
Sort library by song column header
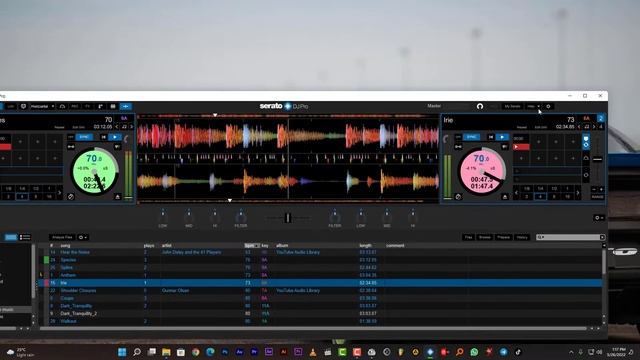tap(65, 246)
